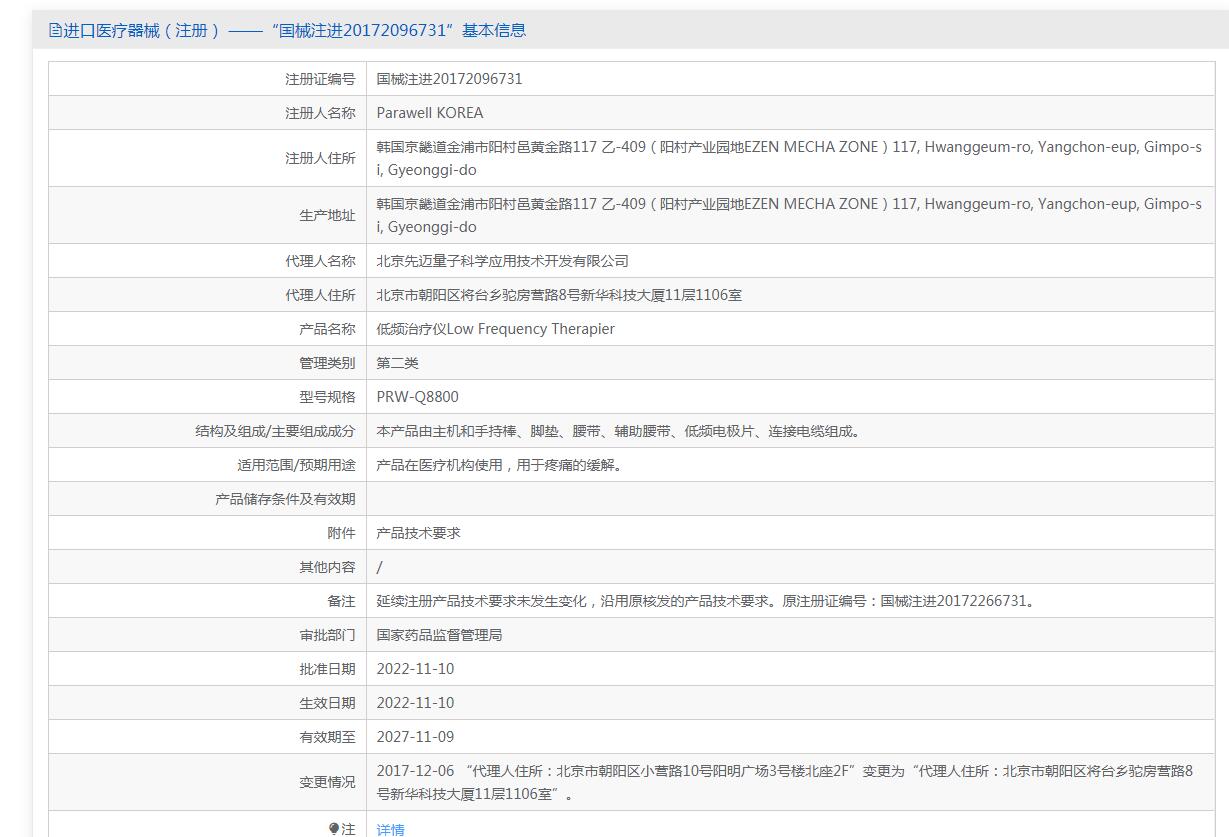This screenshot has width=1229, height=837.
Task: Click the 审批部门 label
Action: [x=327, y=635]
